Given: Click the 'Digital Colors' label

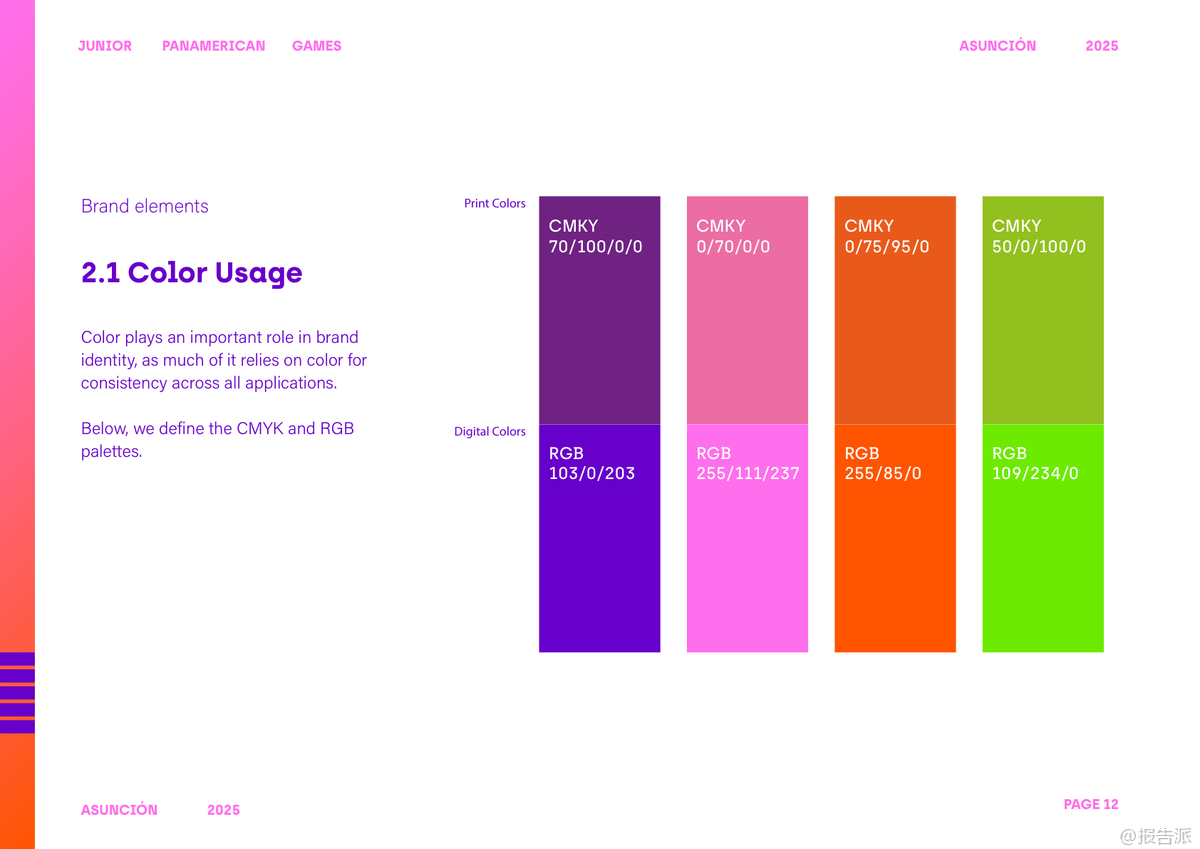Looking at the screenshot, I should [489, 432].
